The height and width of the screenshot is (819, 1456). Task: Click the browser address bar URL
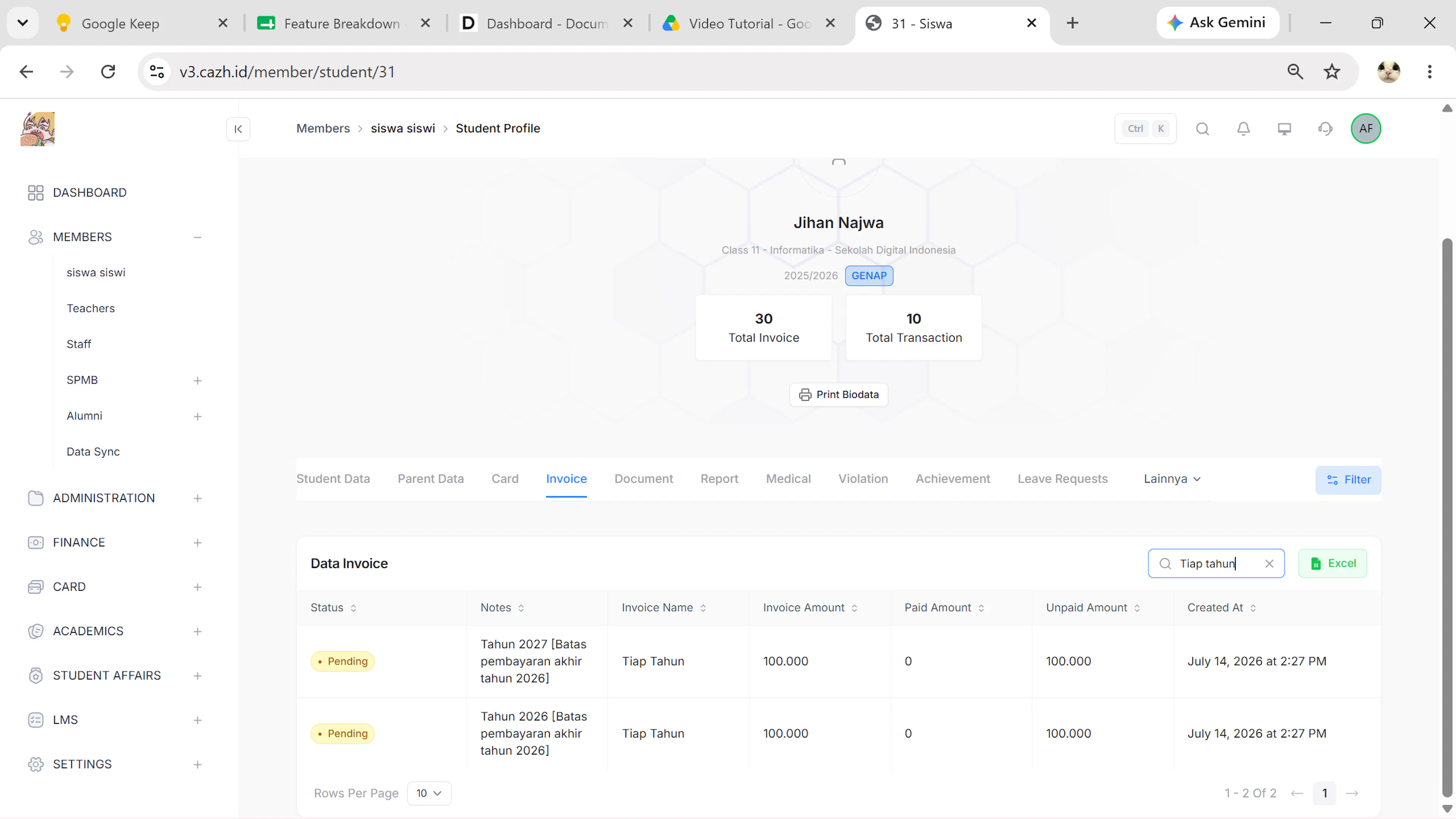(x=287, y=72)
